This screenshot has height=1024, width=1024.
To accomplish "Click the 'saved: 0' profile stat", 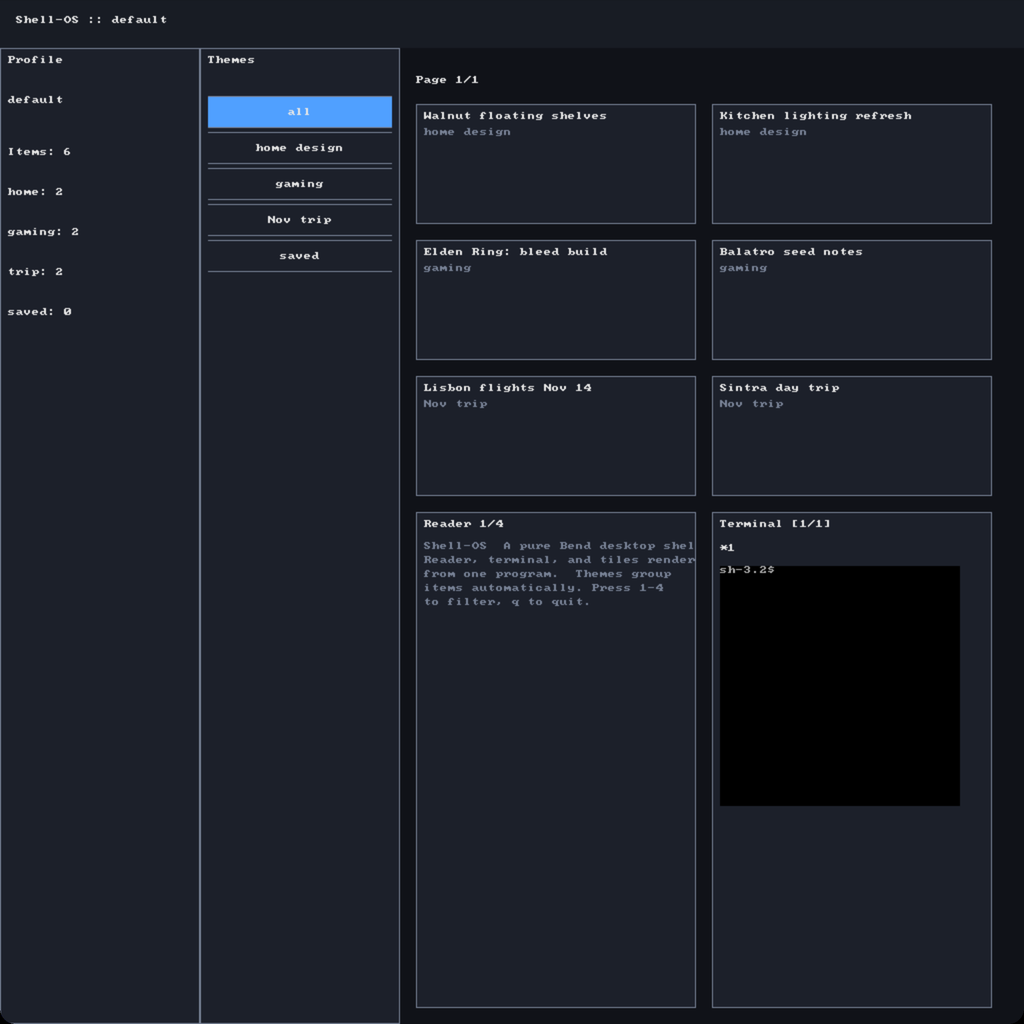I will tap(39, 312).
